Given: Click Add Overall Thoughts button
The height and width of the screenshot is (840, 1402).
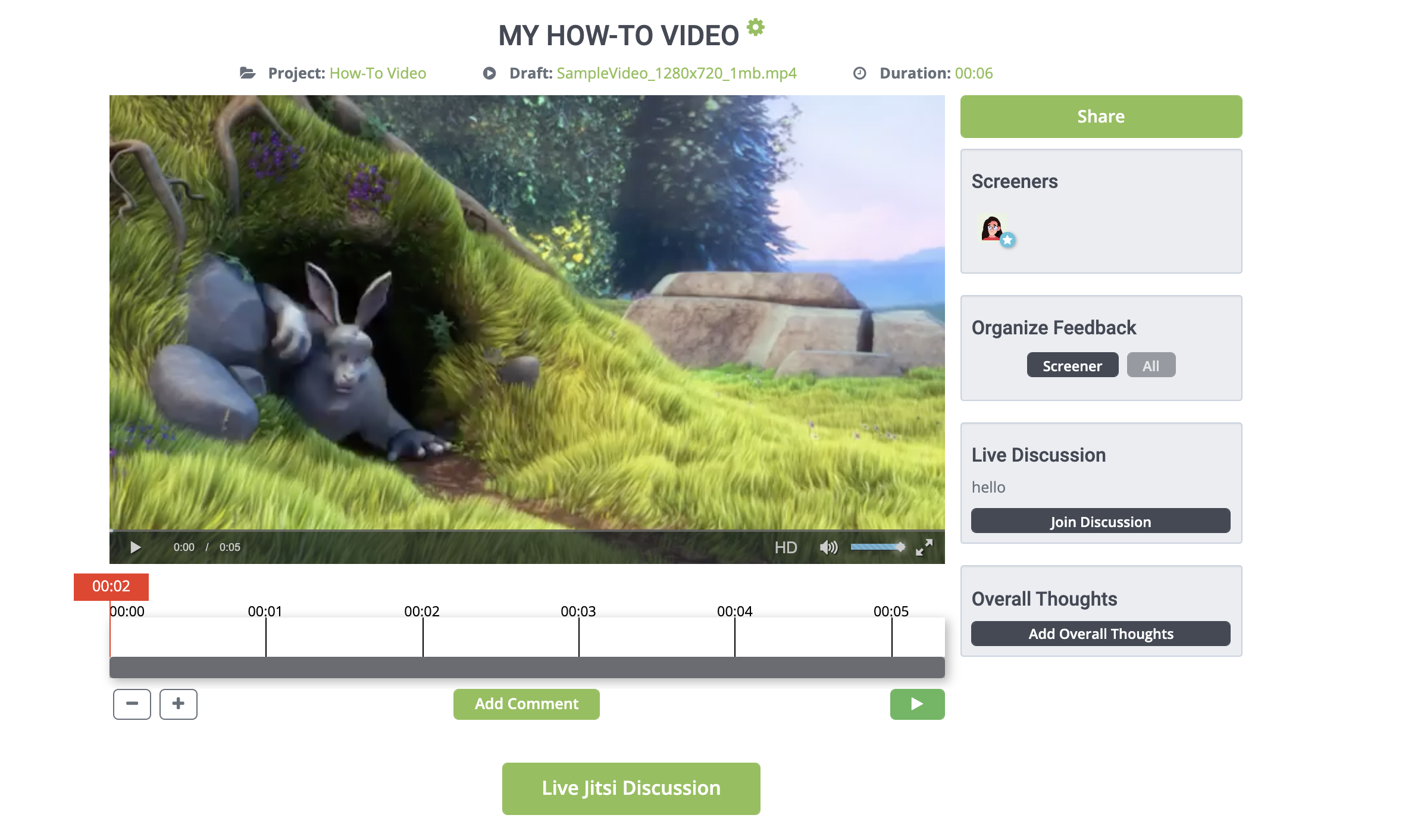Looking at the screenshot, I should [1100, 634].
